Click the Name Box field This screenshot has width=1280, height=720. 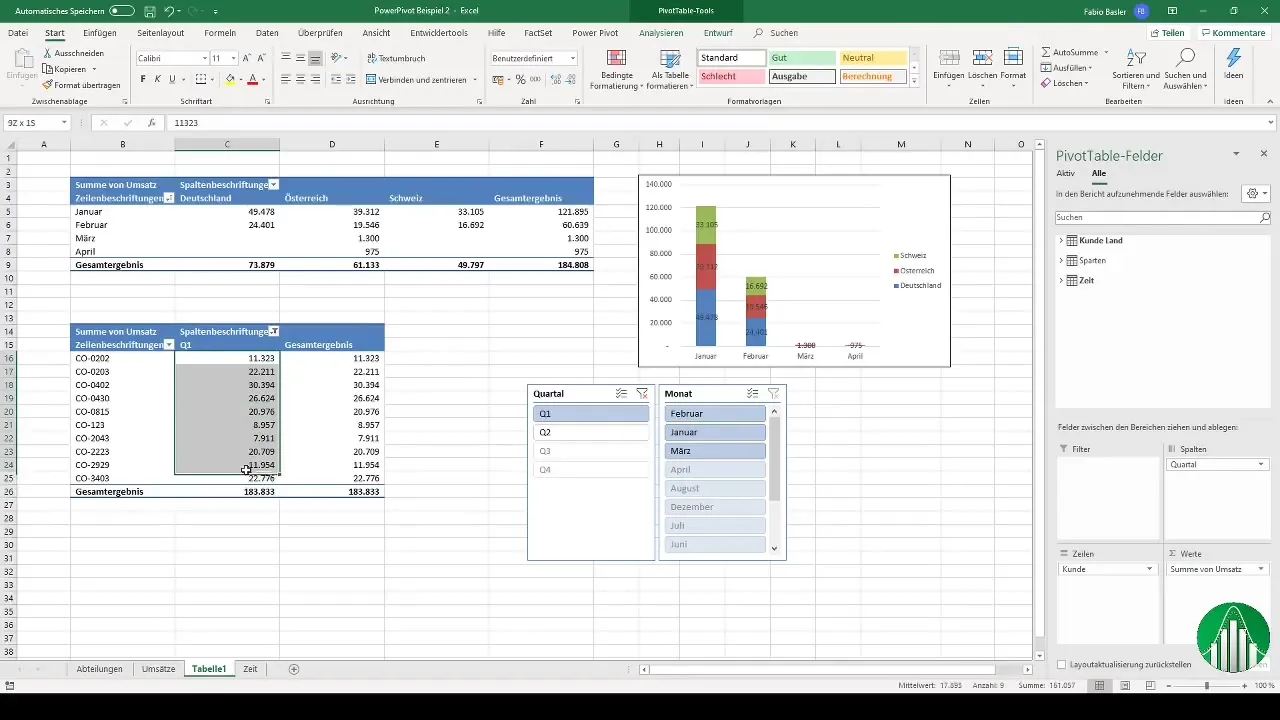pyautogui.click(x=36, y=123)
